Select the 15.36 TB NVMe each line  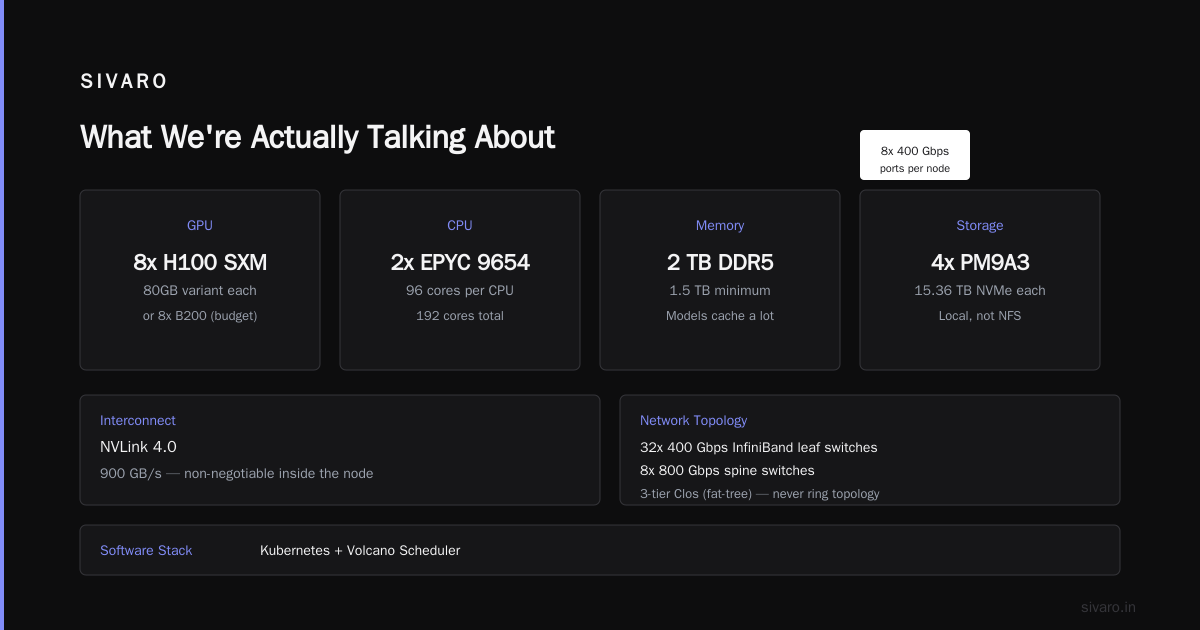(980, 291)
